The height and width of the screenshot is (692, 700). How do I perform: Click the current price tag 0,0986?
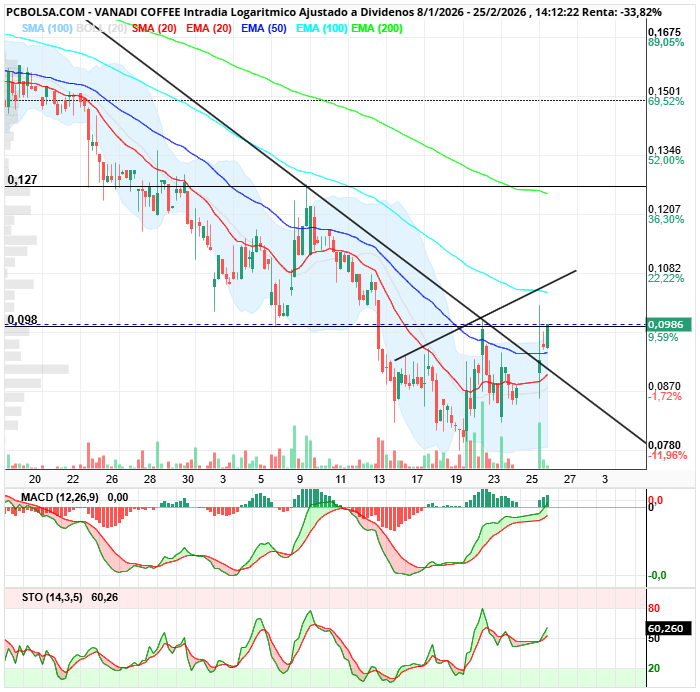coord(666,325)
